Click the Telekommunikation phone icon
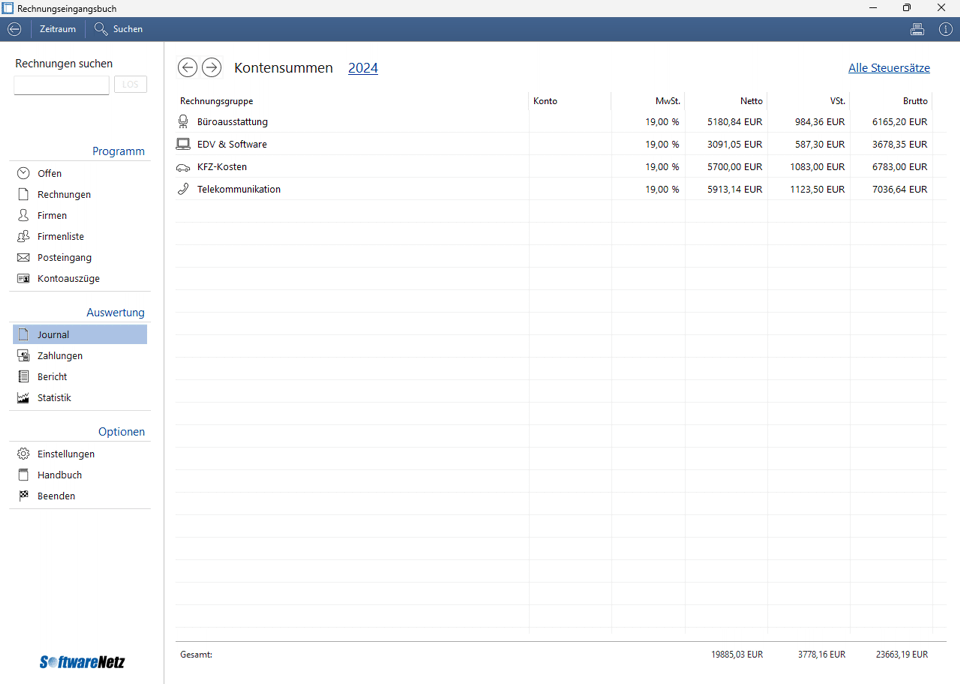The image size is (960, 684). 183,189
